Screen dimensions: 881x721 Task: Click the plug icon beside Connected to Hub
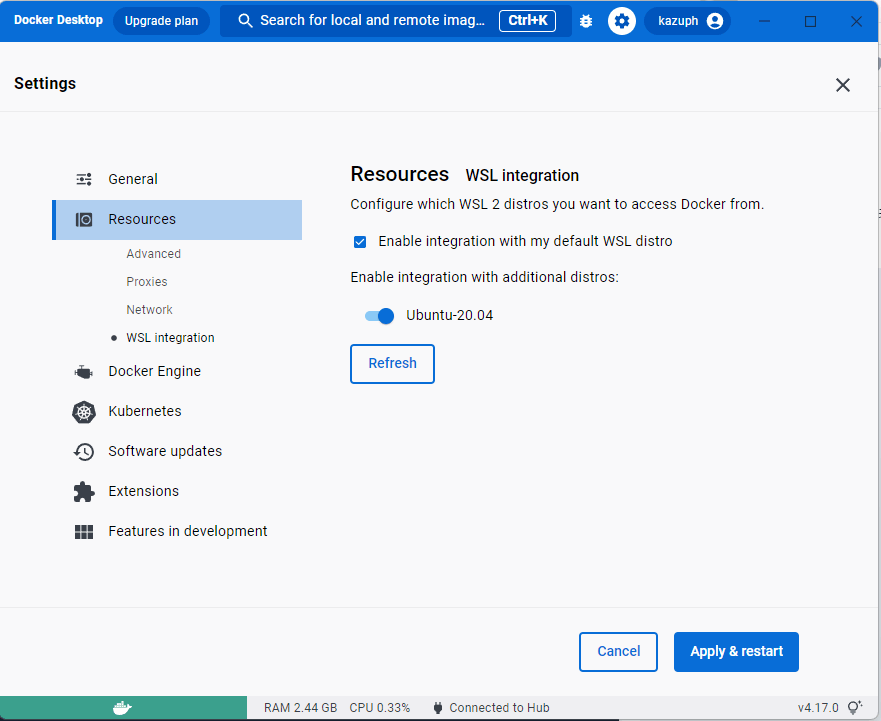pyautogui.click(x=438, y=708)
